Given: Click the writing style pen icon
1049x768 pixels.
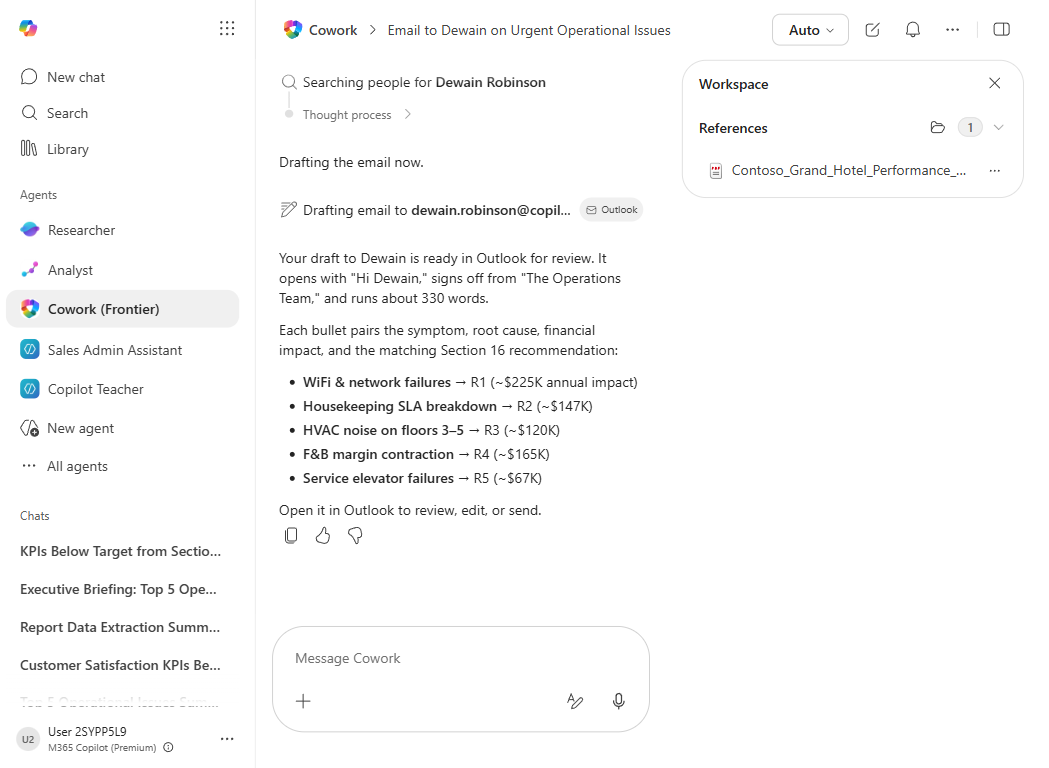Looking at the screenshot, I should tap(575, 701).
